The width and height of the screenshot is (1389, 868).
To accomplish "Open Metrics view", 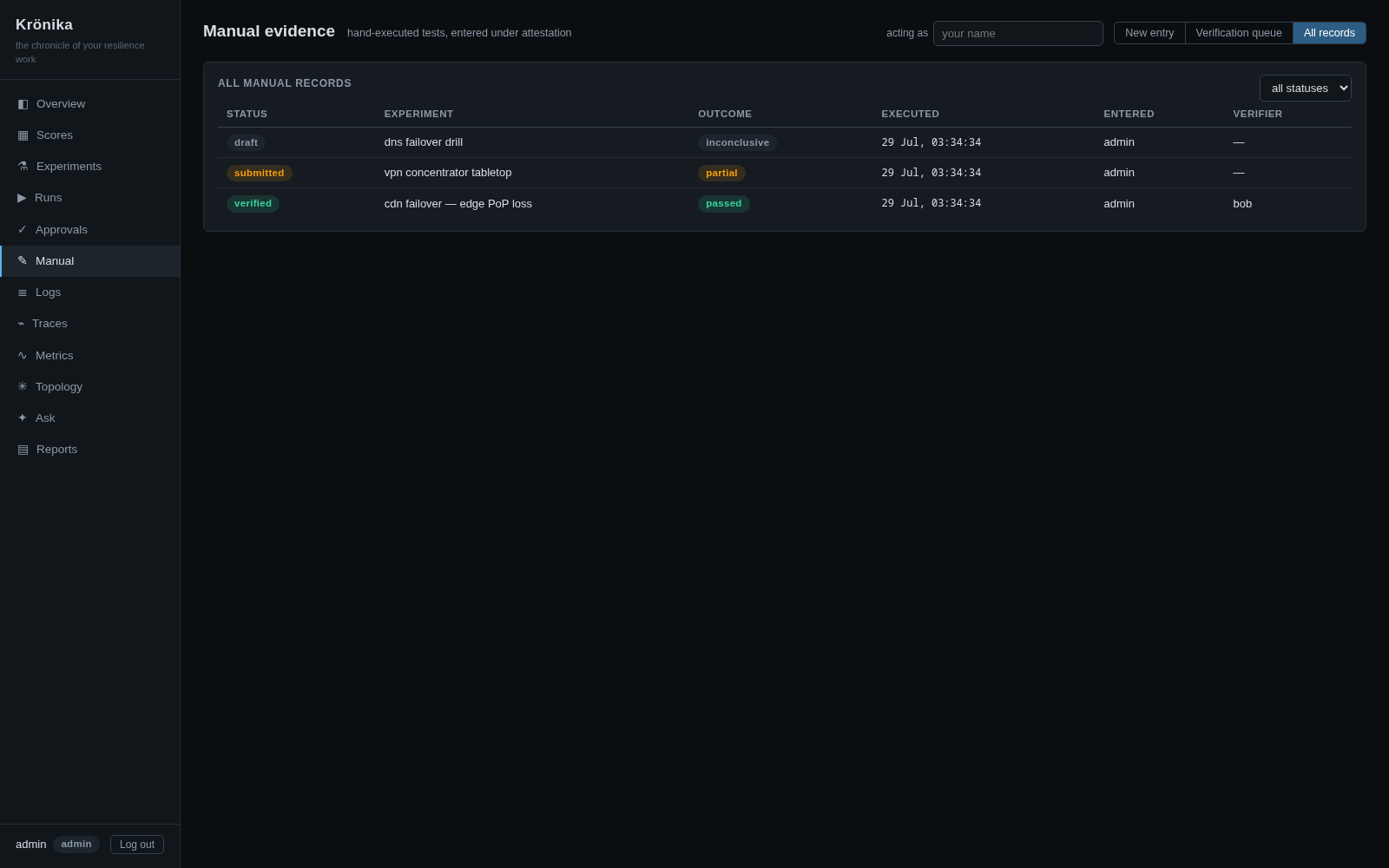I will pyautogui.click(x=90, y=356).
